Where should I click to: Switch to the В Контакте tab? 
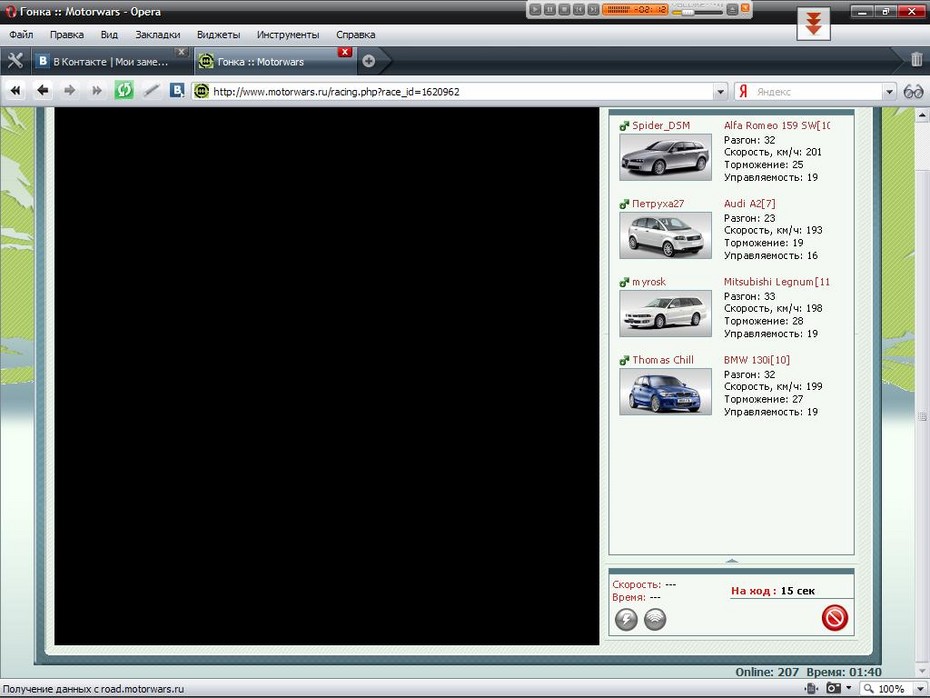pos(111,61)
